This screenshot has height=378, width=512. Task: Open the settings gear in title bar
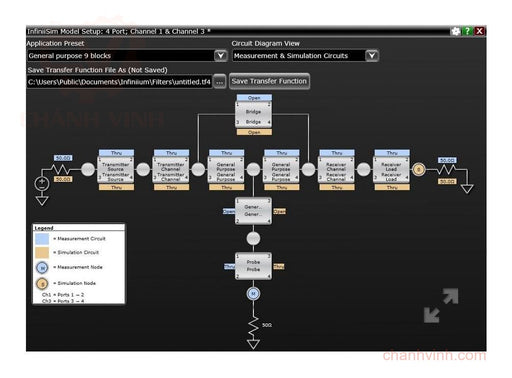point(456,31)
